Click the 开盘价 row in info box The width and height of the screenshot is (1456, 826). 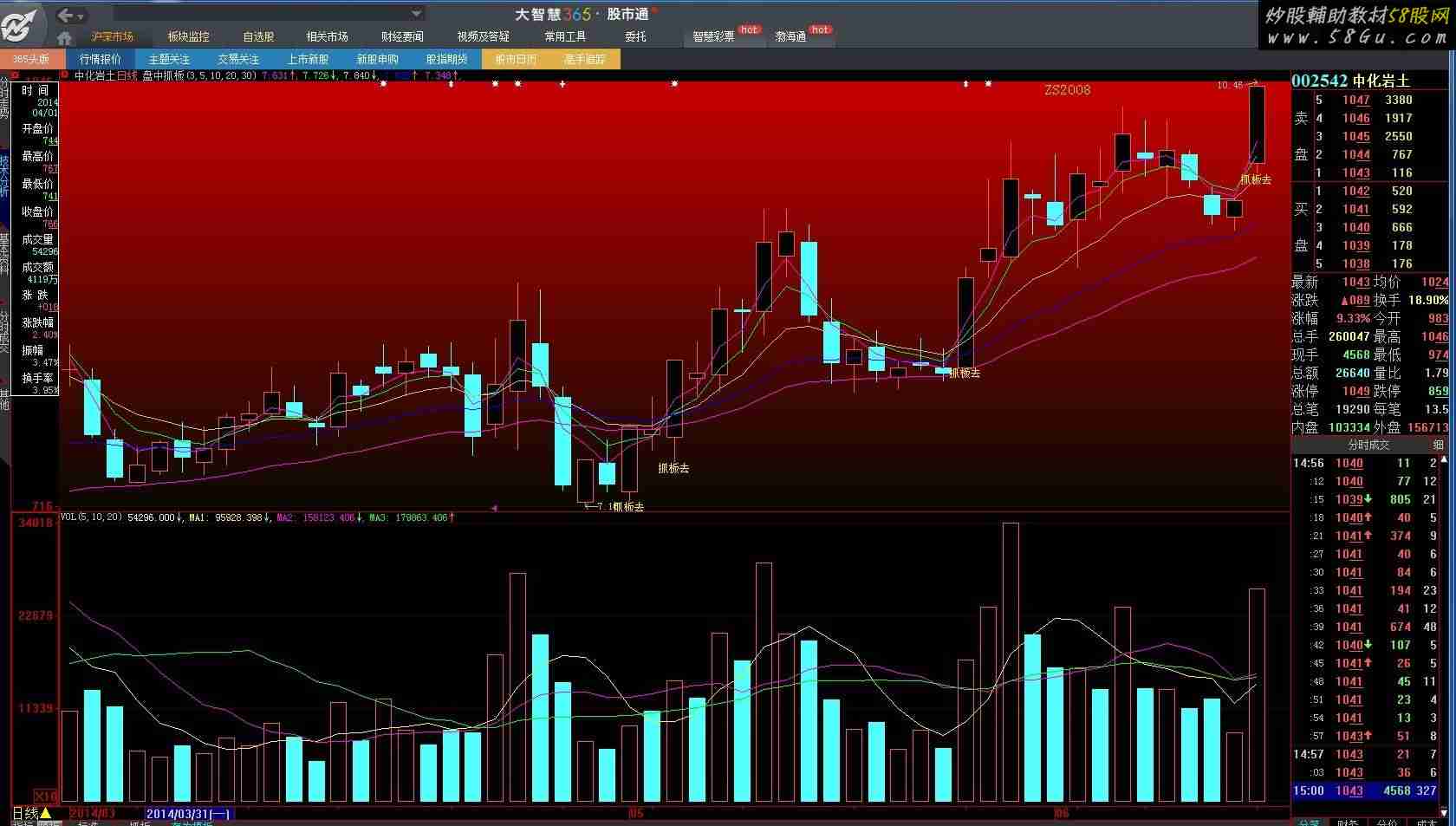coord(36,133)
